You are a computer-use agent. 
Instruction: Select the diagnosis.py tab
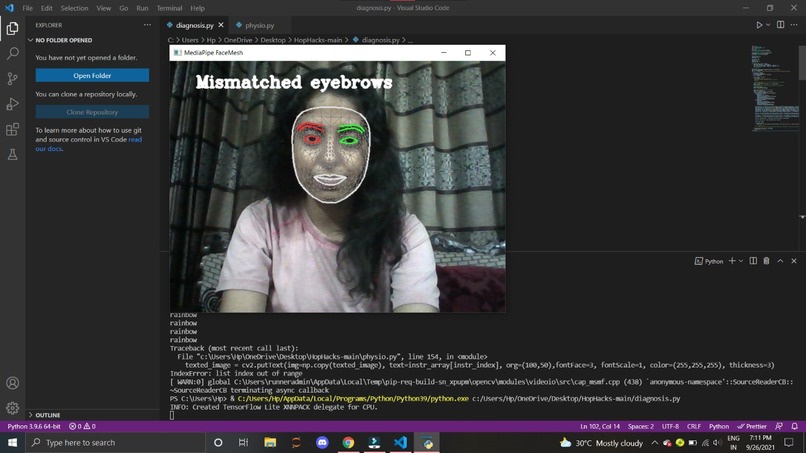[x=194, y=25]
